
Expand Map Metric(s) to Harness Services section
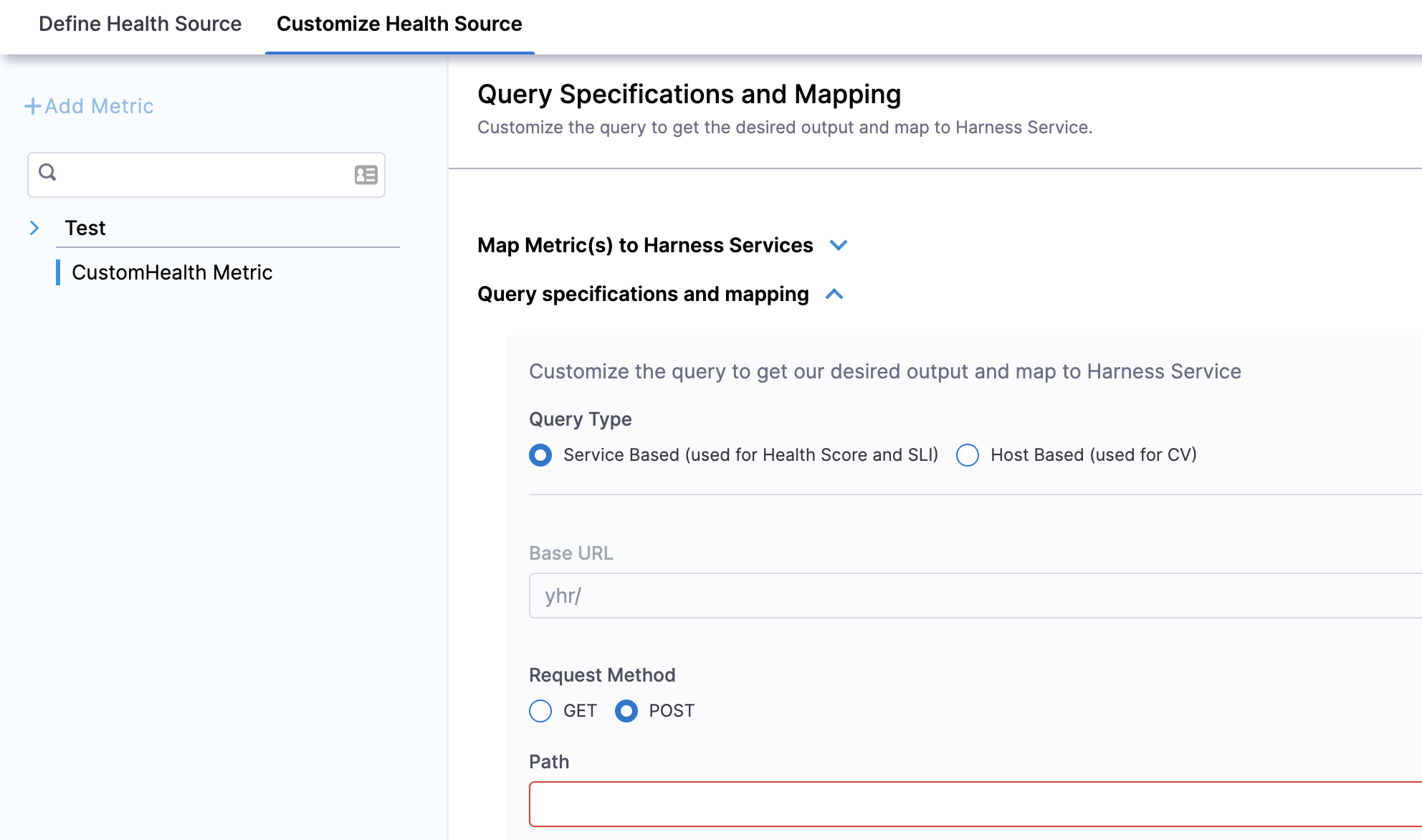point(838,245)
